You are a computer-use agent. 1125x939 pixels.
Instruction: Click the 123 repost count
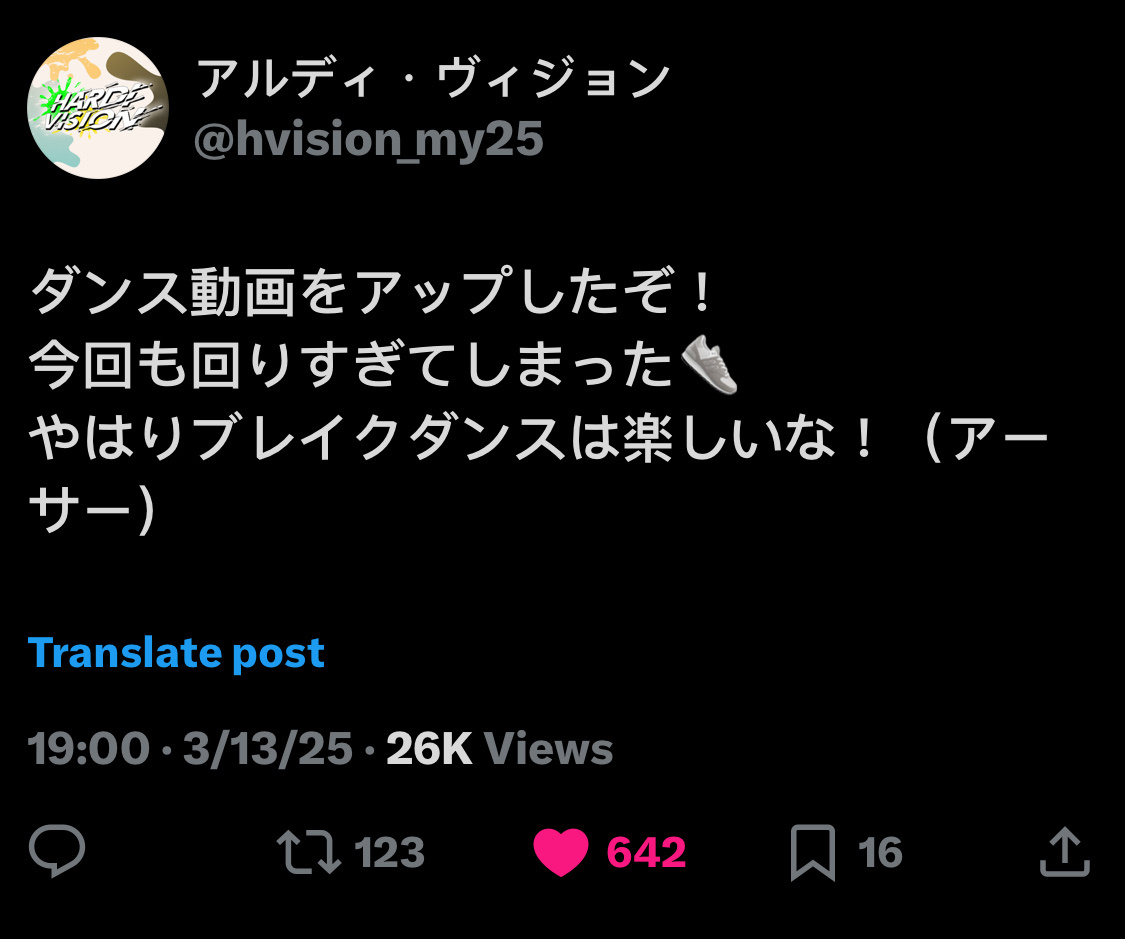390,852
